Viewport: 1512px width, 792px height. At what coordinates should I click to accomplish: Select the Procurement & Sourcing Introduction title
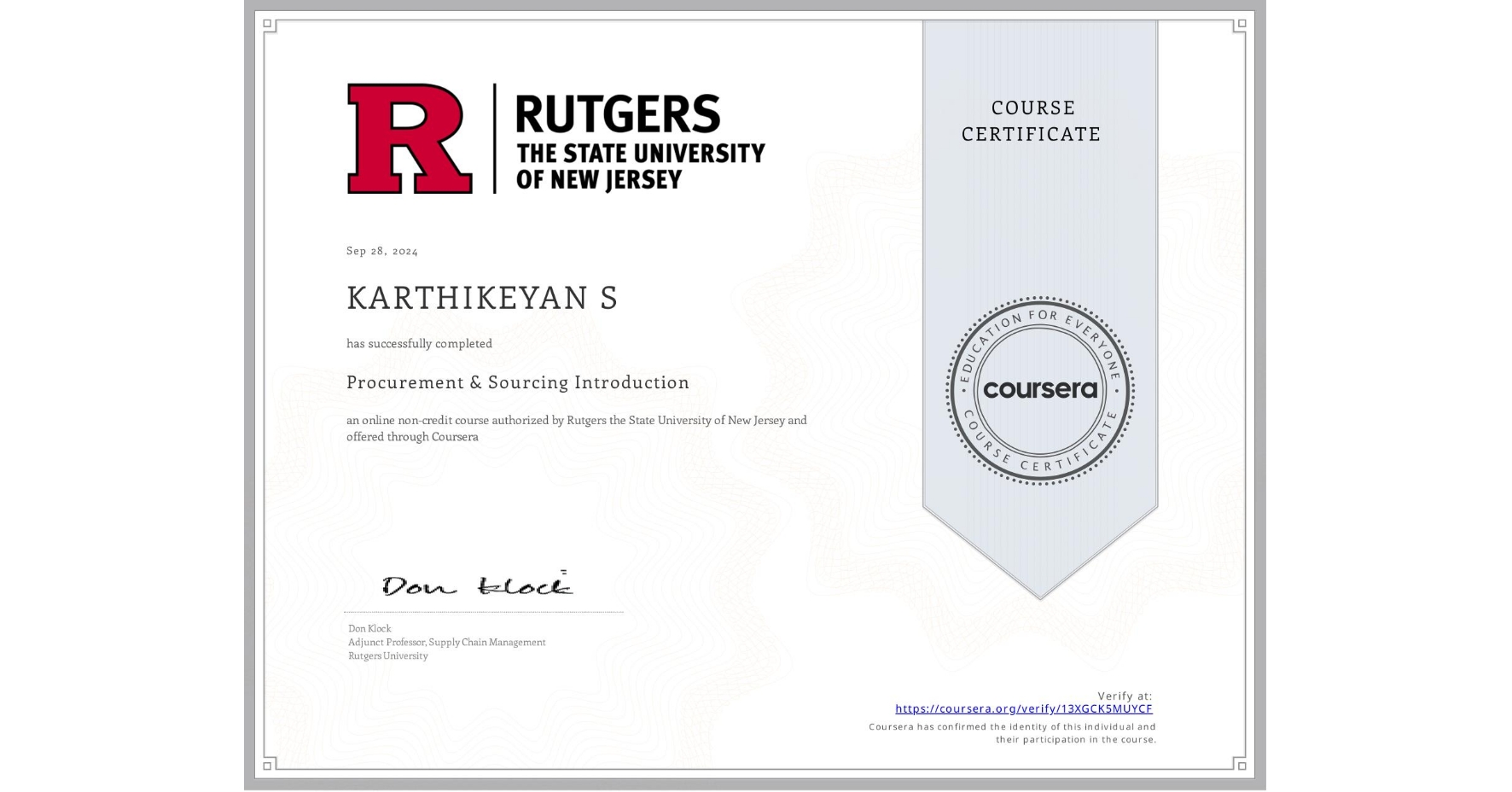518,382
